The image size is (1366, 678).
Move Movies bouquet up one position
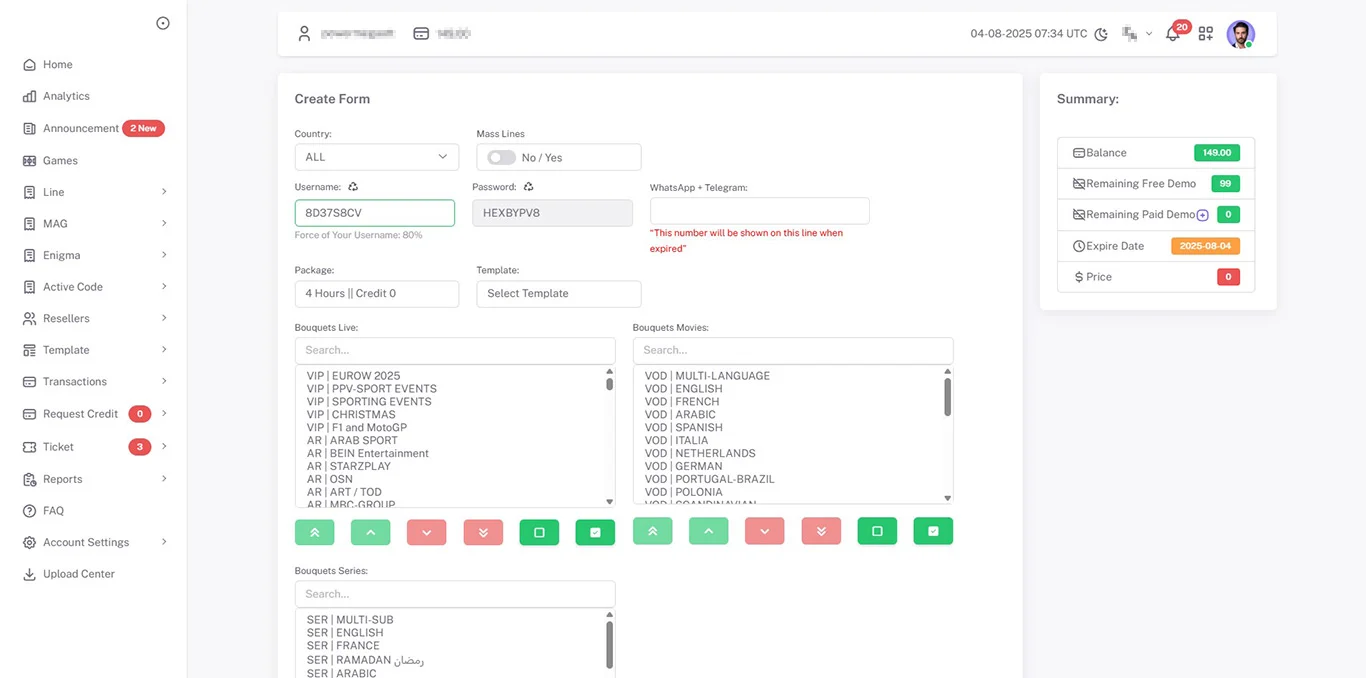coord(709,531)
